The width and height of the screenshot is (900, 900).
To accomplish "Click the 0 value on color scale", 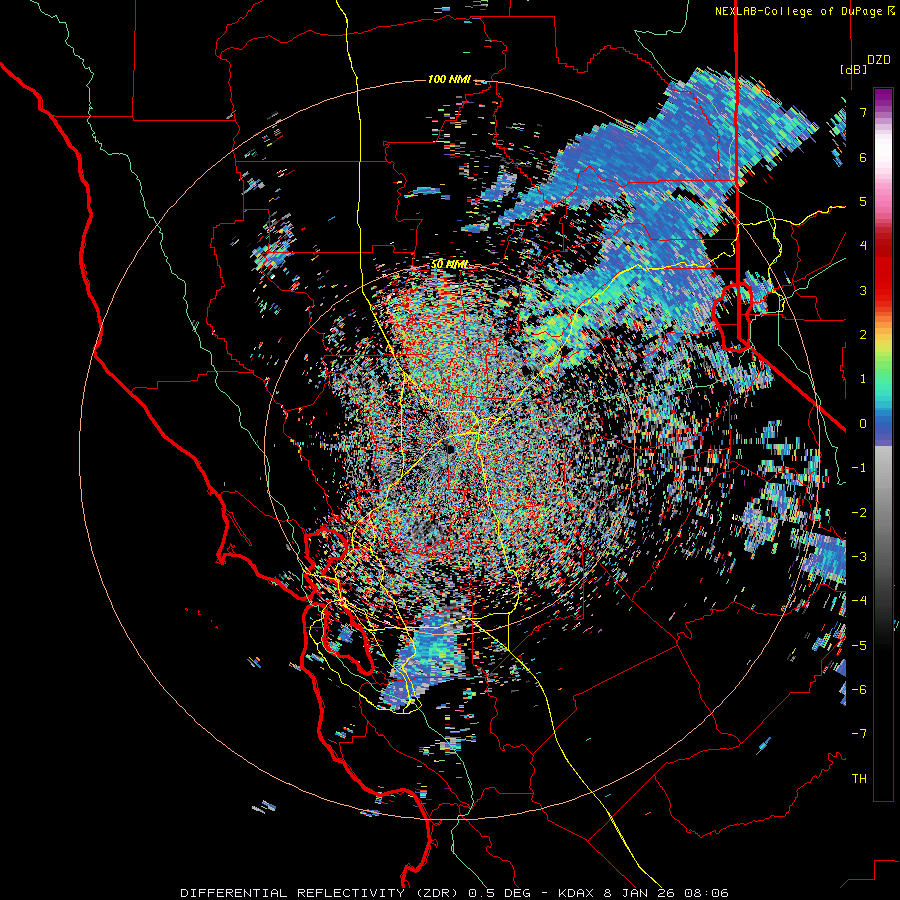I will point(863,424).
